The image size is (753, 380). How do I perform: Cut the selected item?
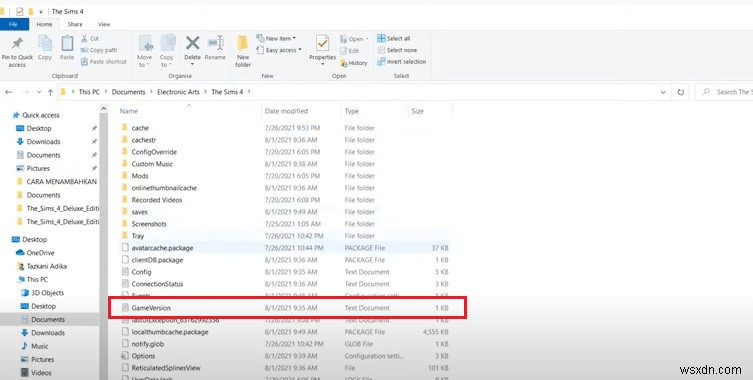90,38
